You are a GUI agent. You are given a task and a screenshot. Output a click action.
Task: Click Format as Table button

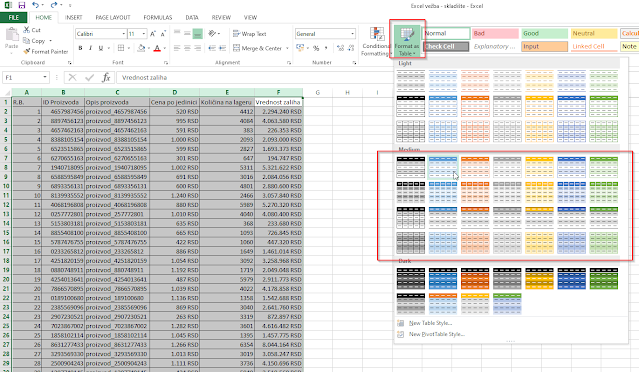click(407, 41)
